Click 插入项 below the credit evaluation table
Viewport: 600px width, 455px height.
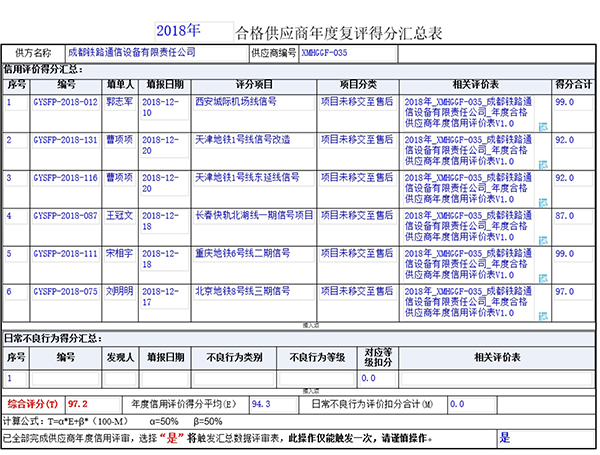click(x=311, y=326)
